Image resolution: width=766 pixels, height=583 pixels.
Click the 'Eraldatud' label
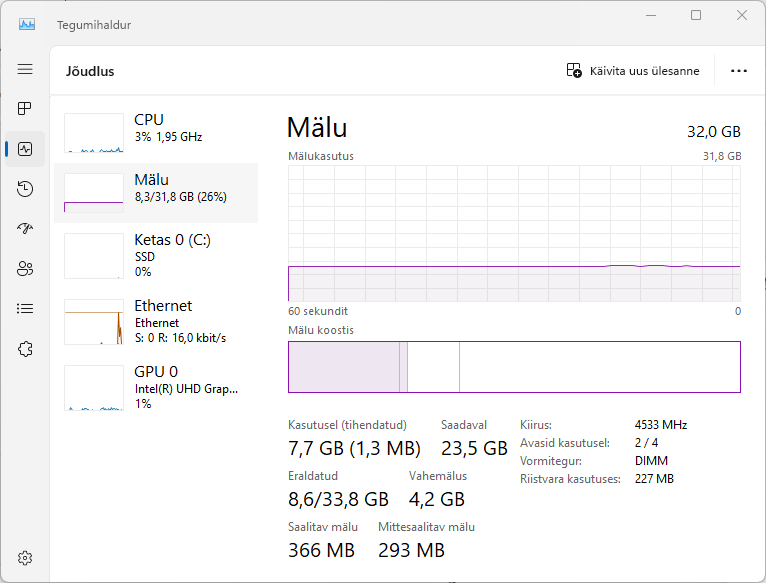[313, 476]
